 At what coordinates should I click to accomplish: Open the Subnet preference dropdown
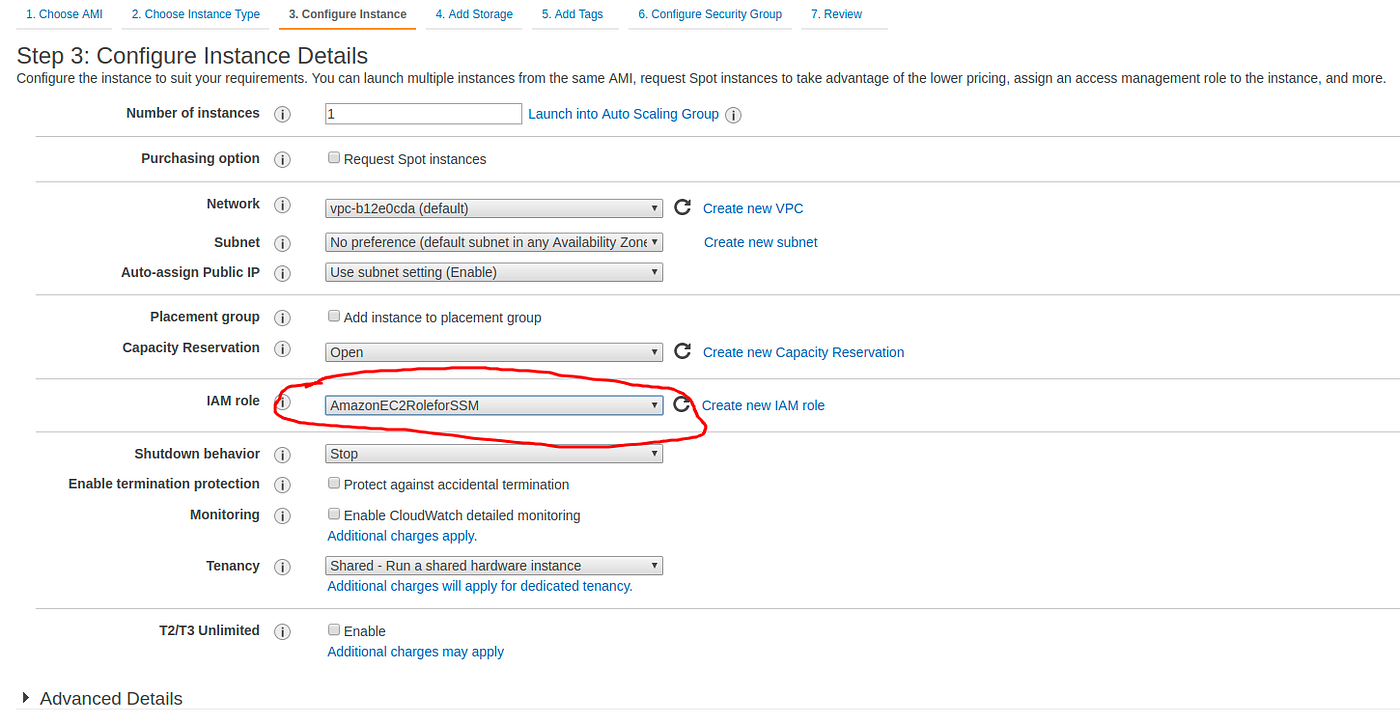click(x=493, y=241)
